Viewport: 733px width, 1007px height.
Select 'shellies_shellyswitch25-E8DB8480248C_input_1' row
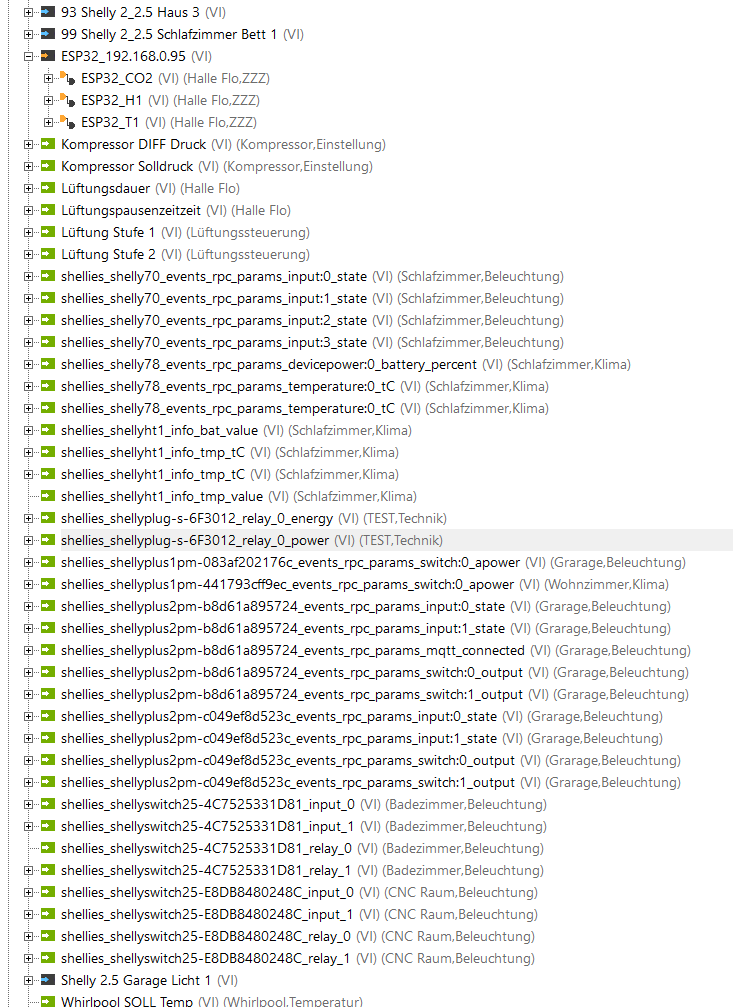299,914
